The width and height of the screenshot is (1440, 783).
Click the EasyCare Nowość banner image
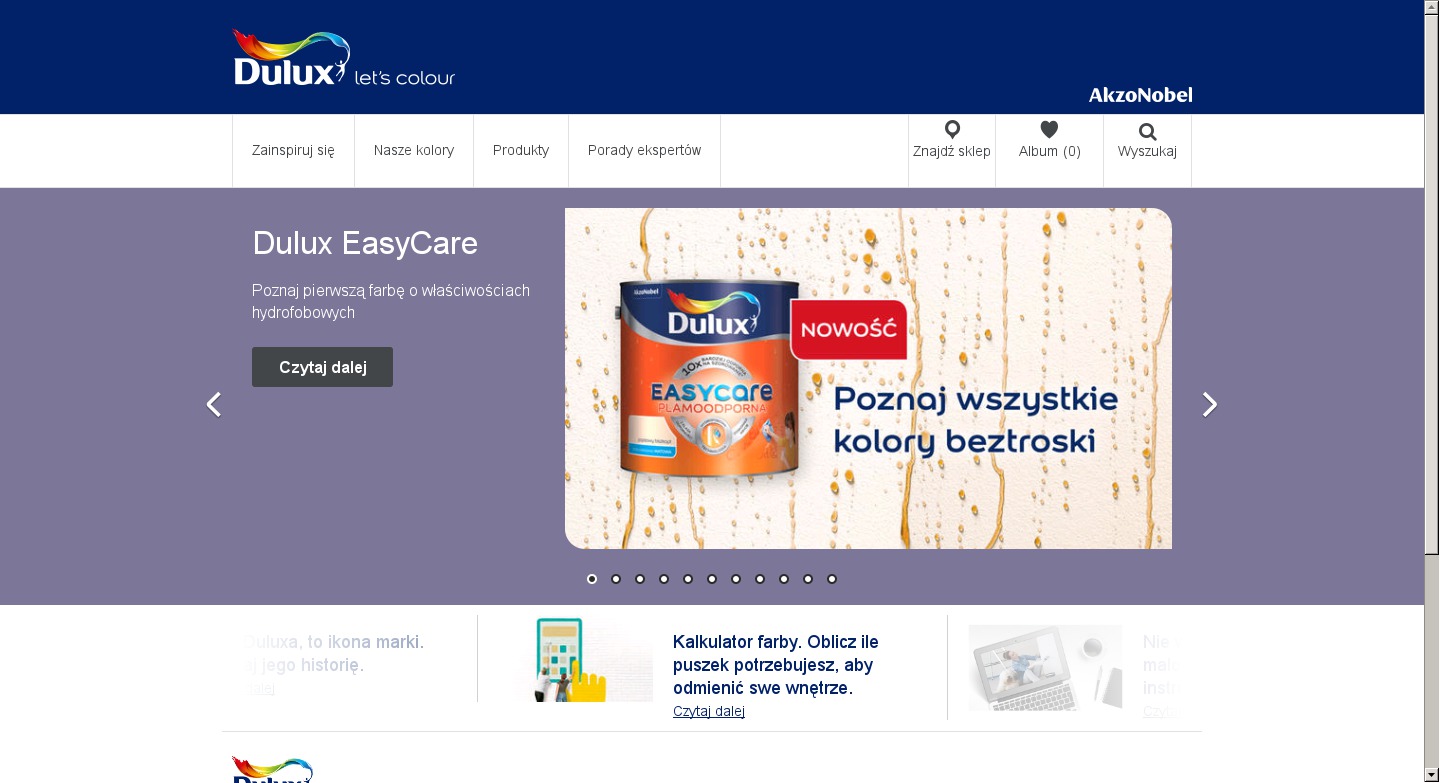(868, 378)
